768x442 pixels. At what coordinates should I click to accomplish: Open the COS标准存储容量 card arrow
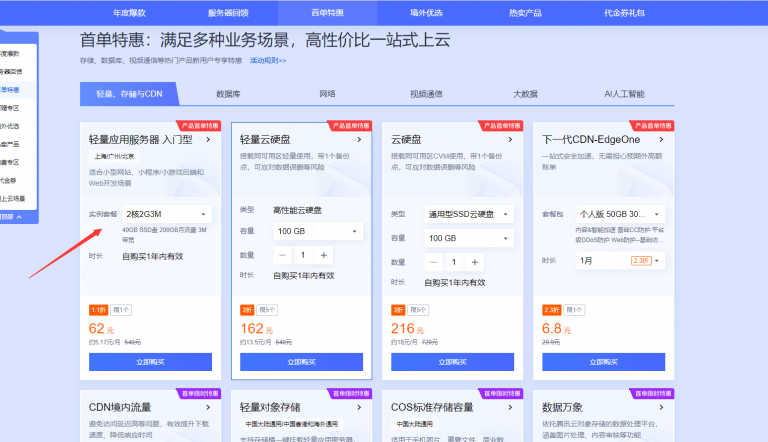click(x=510, y=407)
